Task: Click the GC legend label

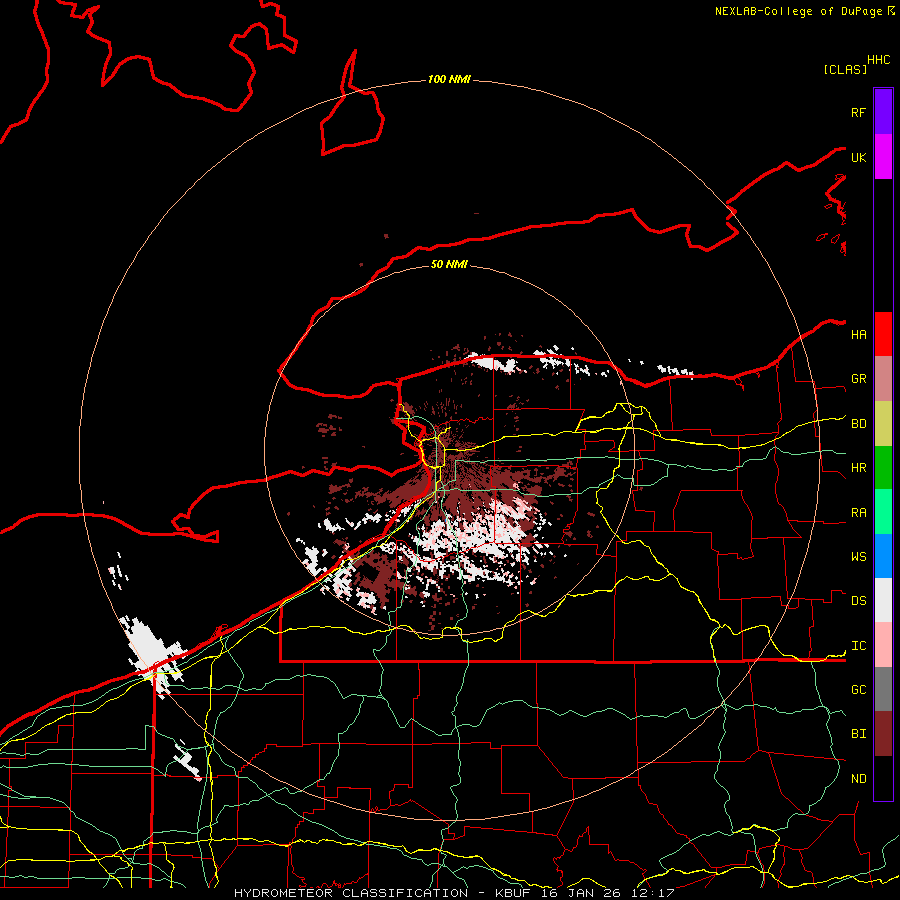Action: [858, 690]
